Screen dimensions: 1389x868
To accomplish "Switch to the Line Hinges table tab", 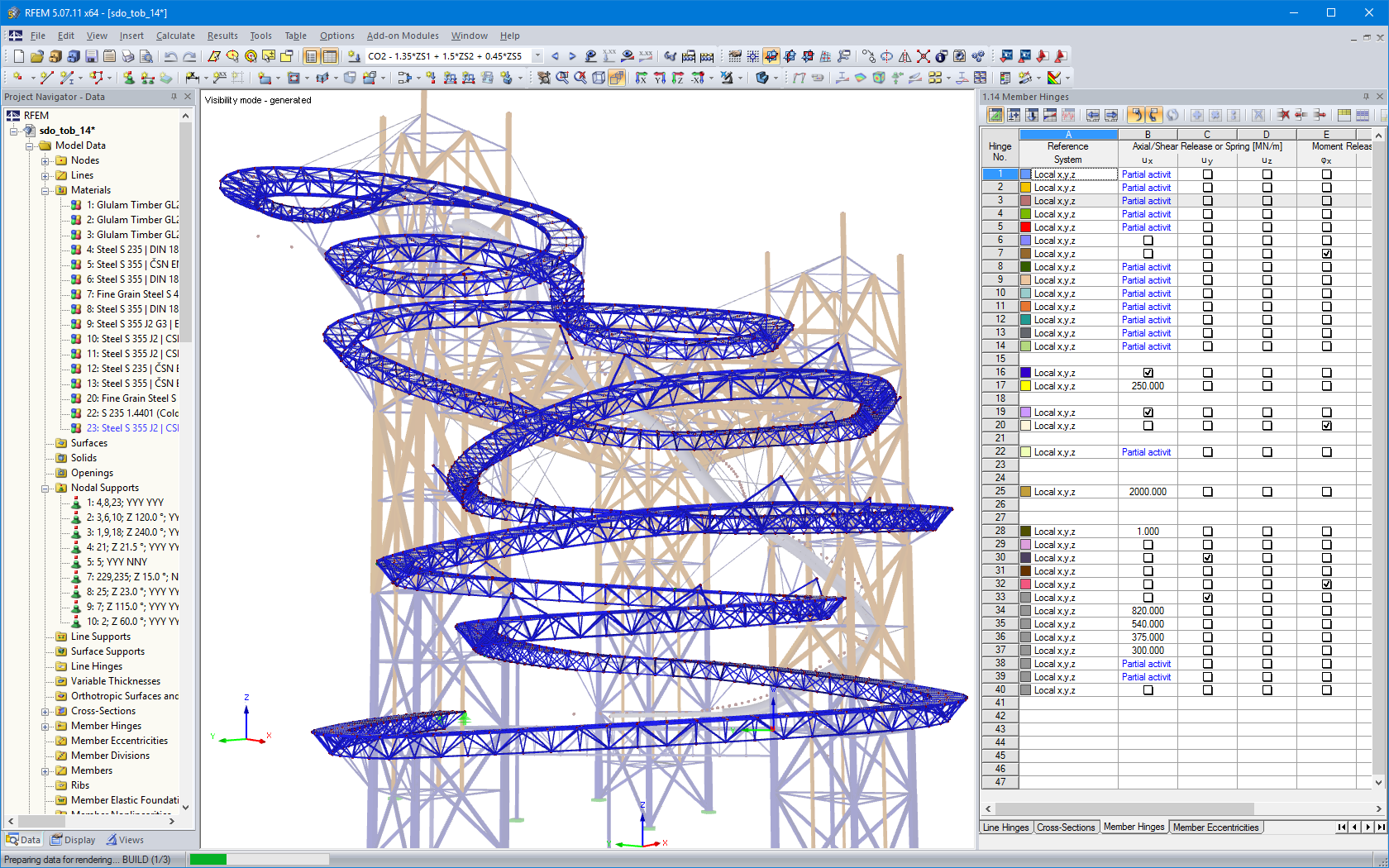I will (x=1006, y=827).
